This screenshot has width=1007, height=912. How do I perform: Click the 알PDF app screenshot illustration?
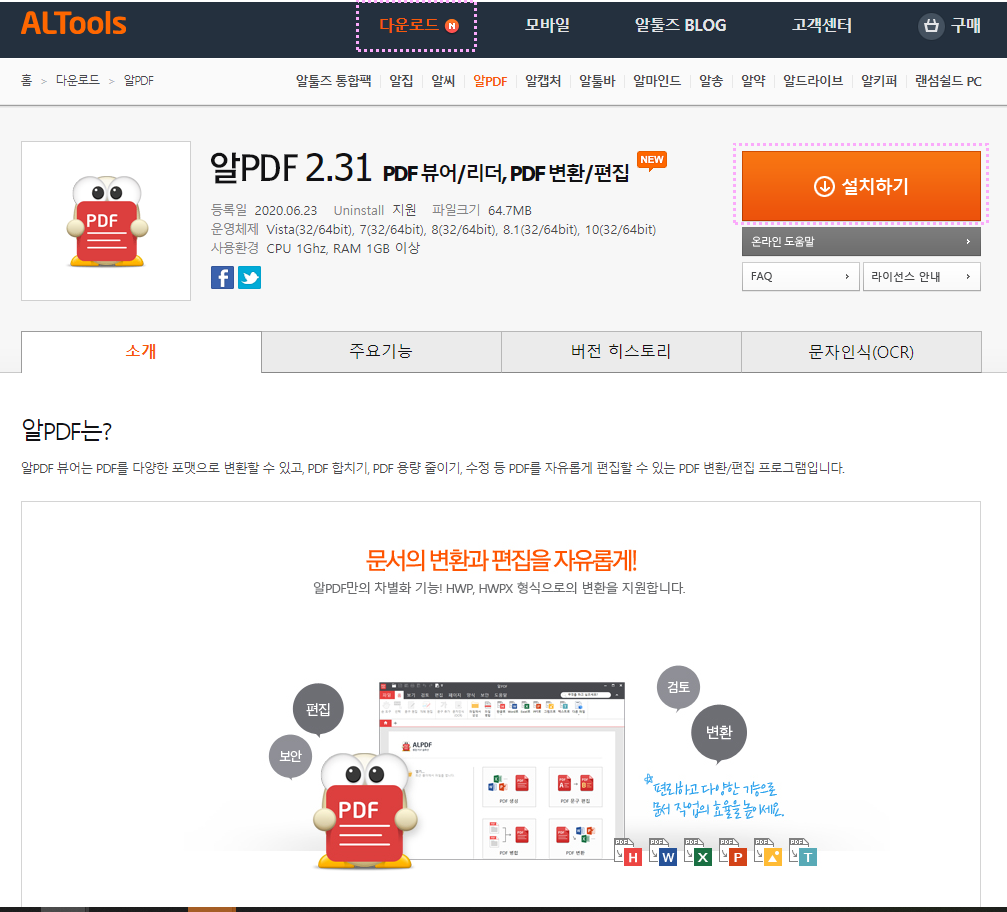502,770
